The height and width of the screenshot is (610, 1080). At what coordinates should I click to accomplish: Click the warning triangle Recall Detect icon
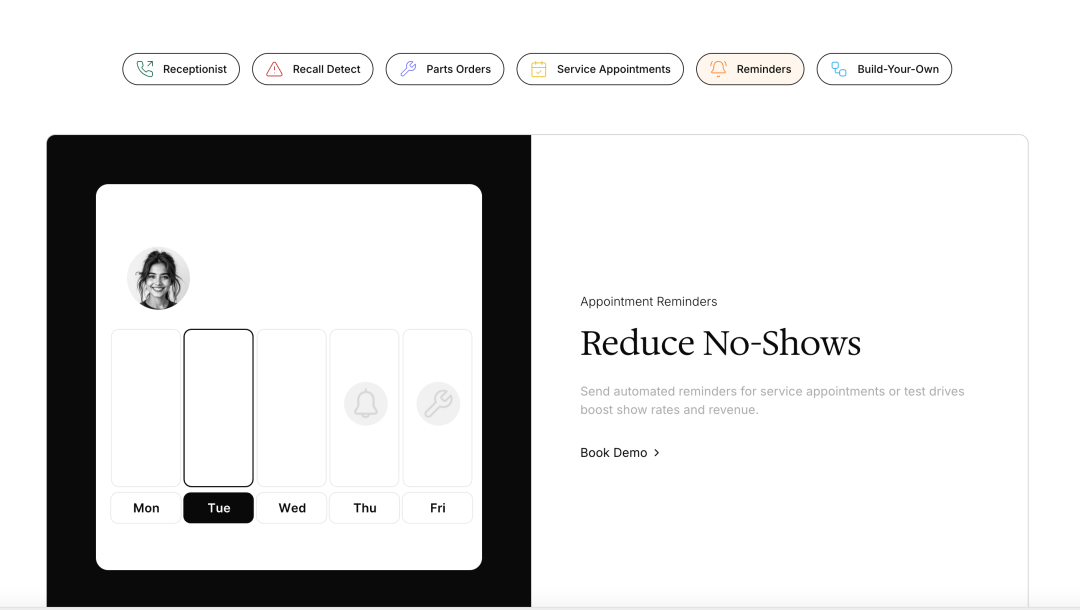point(274,69)
